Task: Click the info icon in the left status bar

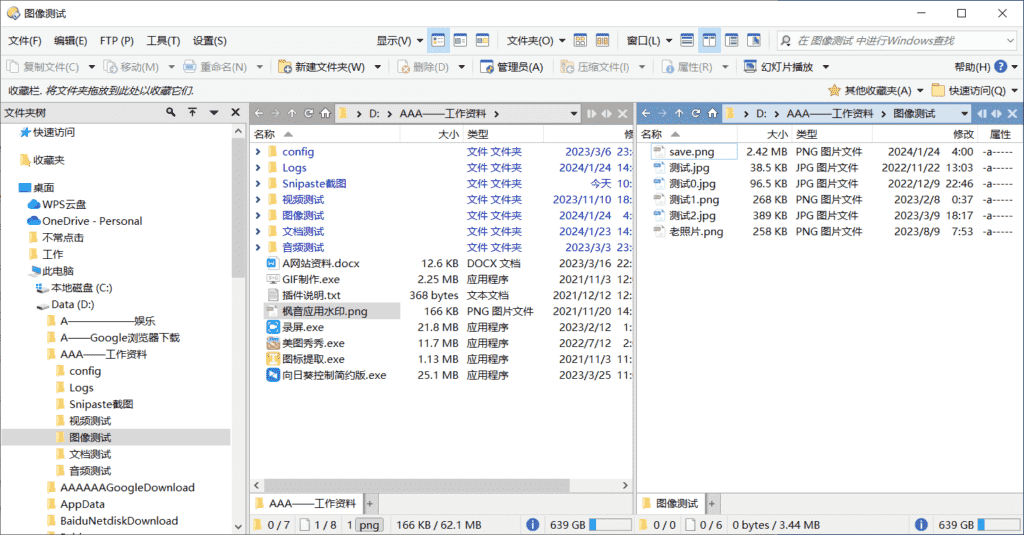Action: pyautogui.click(x=533, y=524)
